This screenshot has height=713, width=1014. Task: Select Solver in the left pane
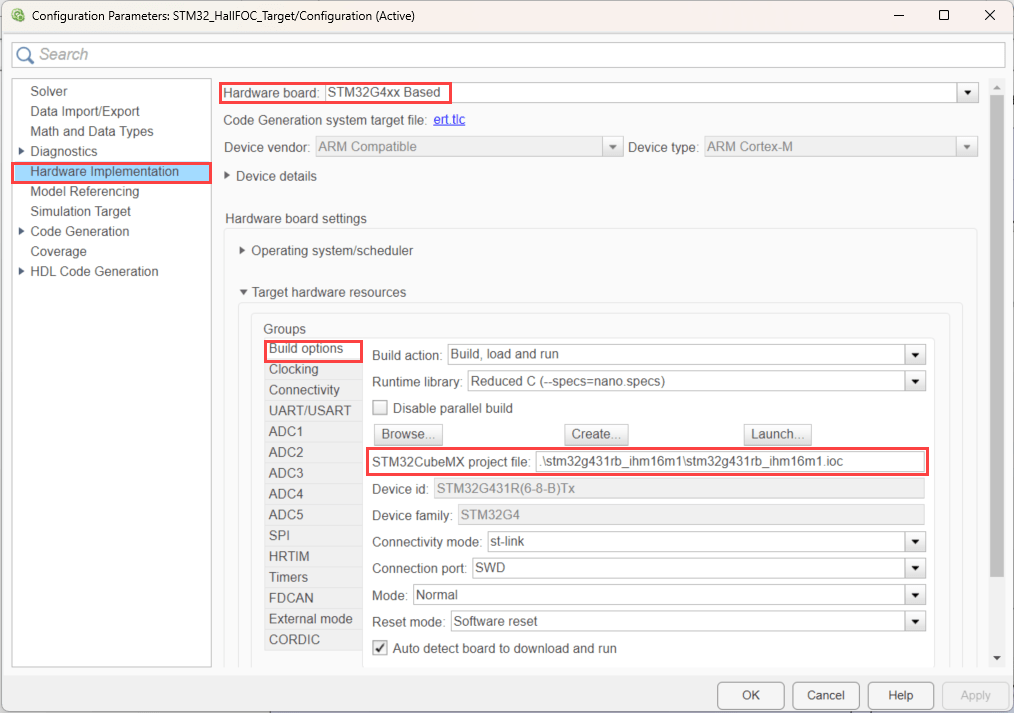49,91
